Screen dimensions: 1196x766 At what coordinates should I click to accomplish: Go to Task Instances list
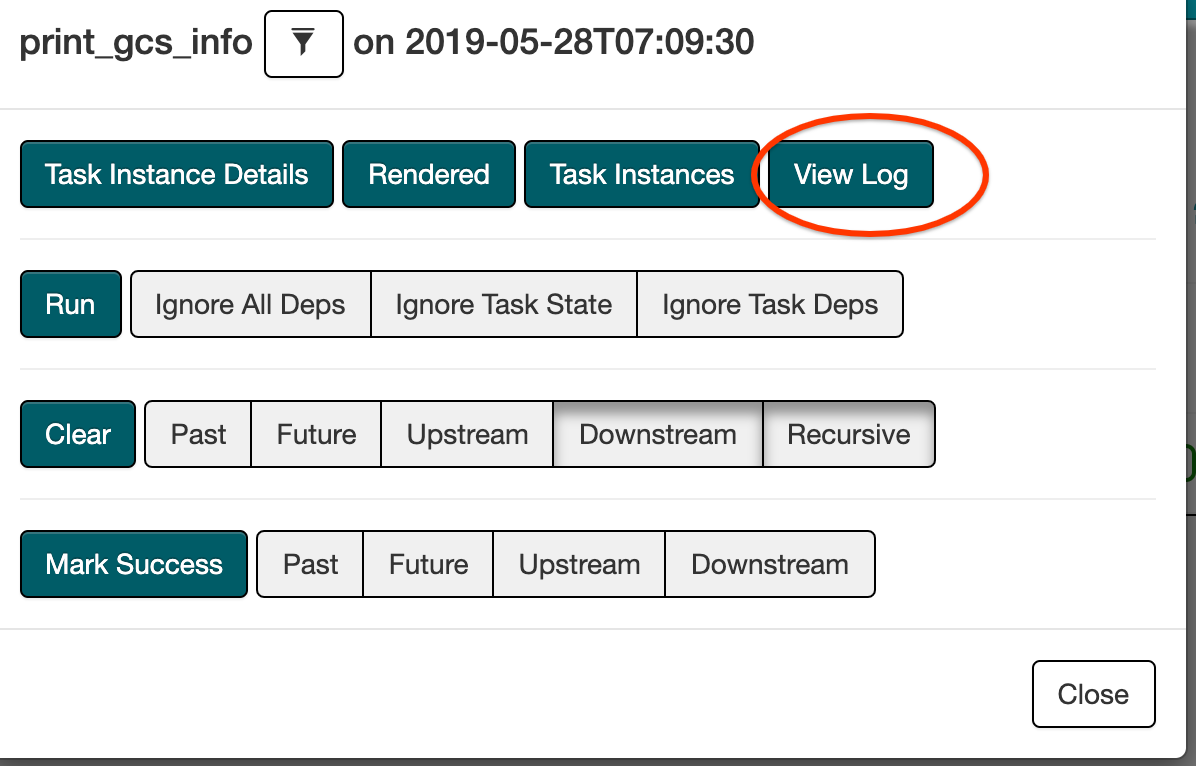pyautogui.click(x=641, y=174)
